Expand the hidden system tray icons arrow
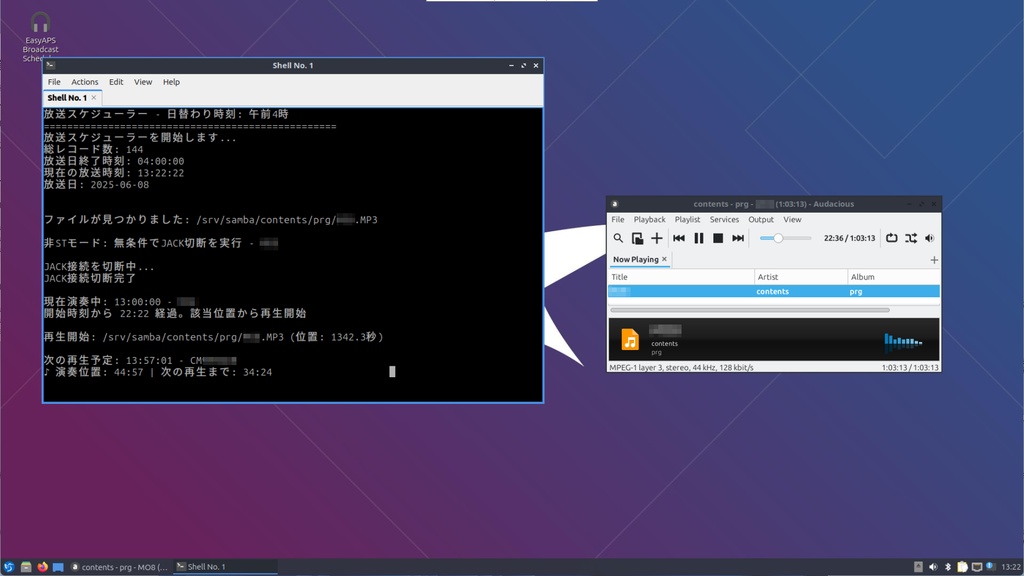 pos(918,567)
